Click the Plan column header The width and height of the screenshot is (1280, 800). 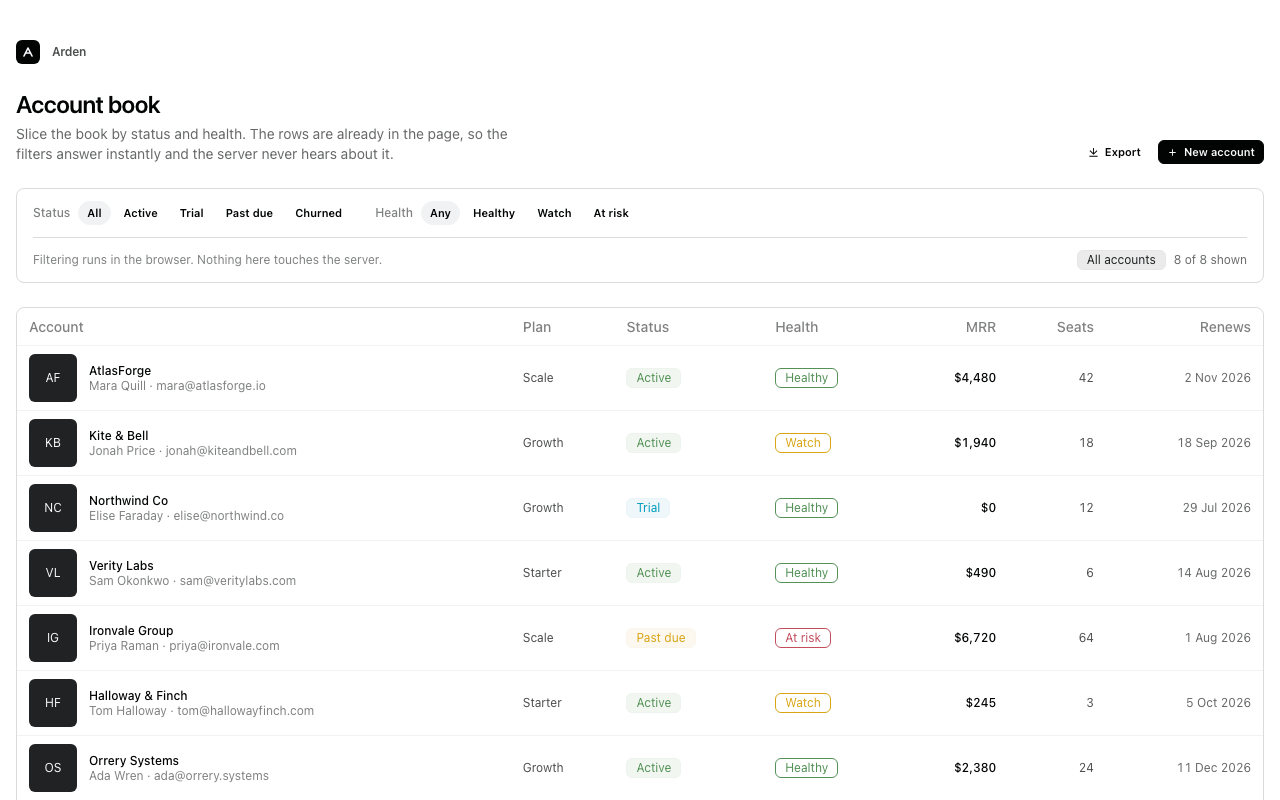pos(537,327)
